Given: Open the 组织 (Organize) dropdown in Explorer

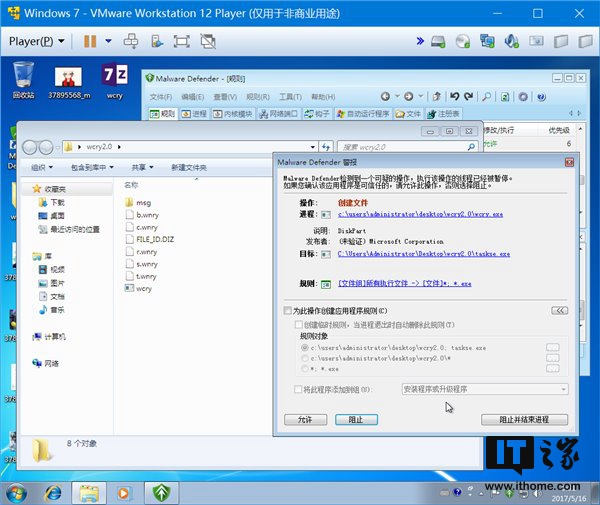Looking at the screenshot, I should pyautogui.click(x=42, y=167).
